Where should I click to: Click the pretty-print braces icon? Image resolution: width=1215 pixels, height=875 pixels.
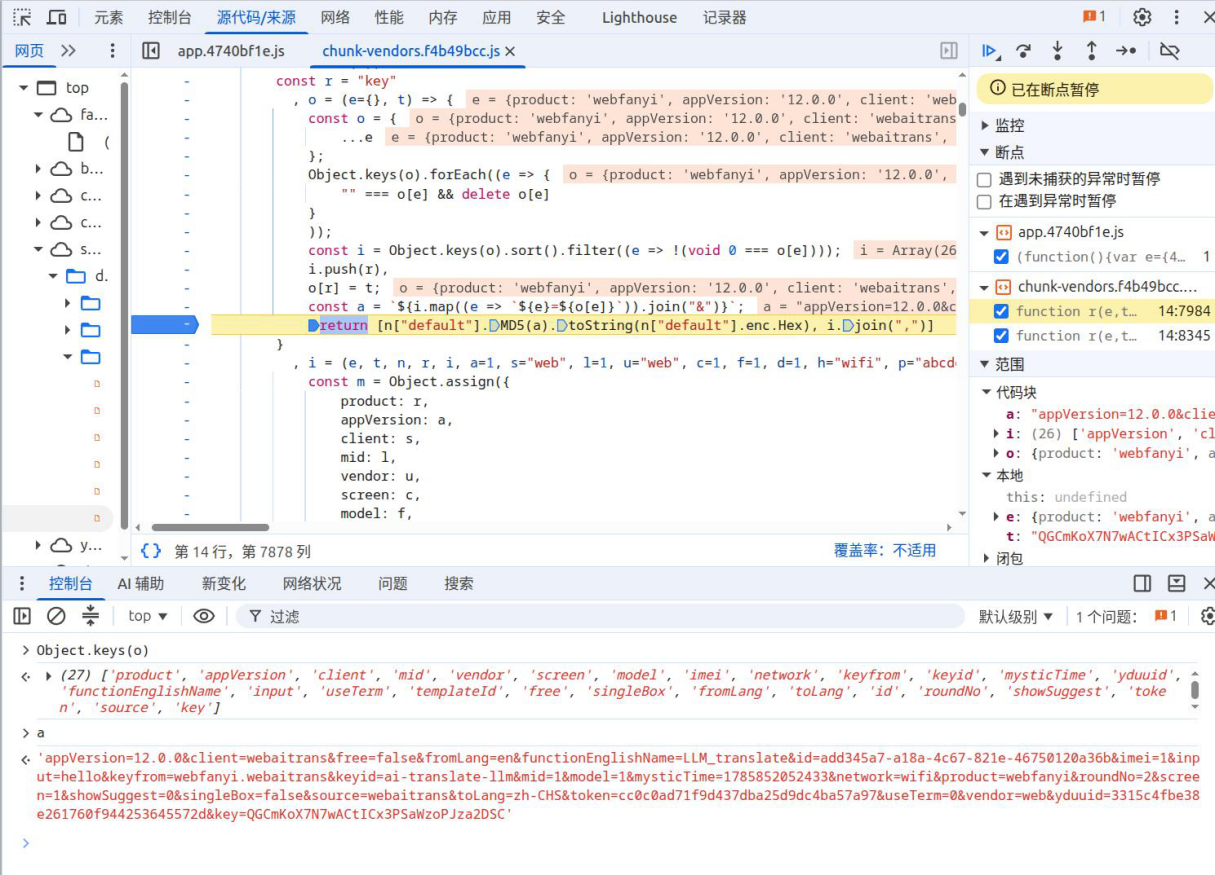tap(151, 550)
